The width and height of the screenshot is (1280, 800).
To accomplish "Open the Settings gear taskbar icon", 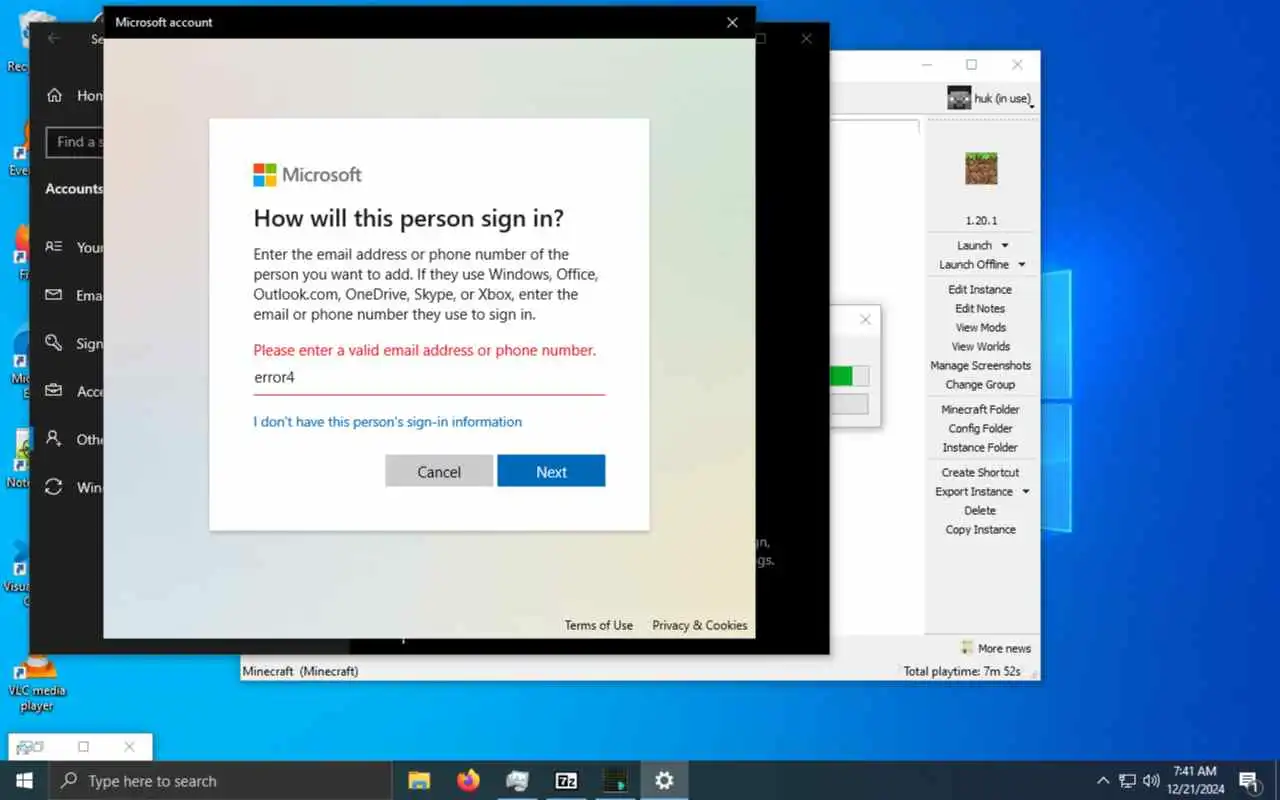I will 664,781.
